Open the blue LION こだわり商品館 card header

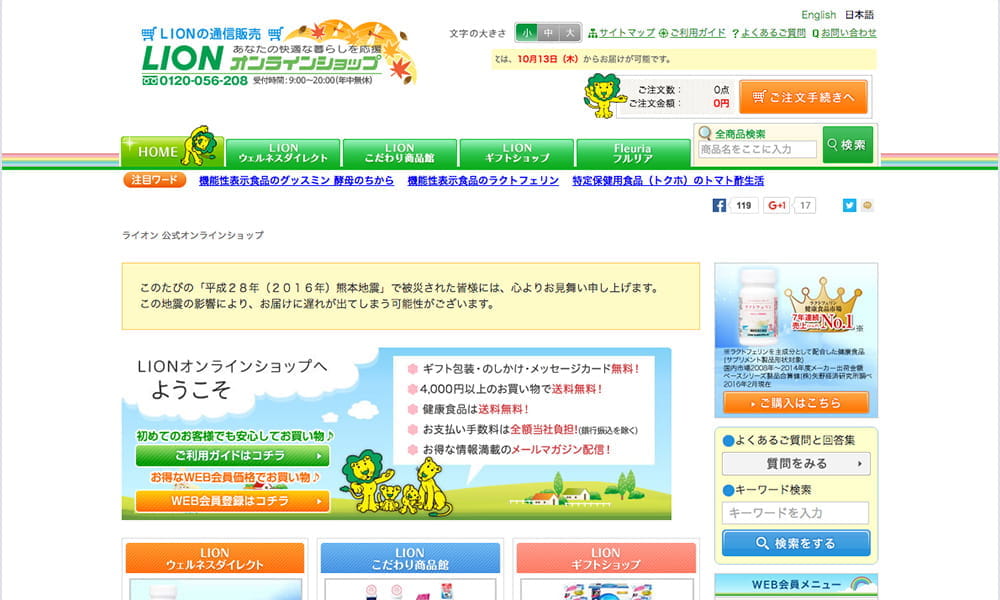coord(410,559)
